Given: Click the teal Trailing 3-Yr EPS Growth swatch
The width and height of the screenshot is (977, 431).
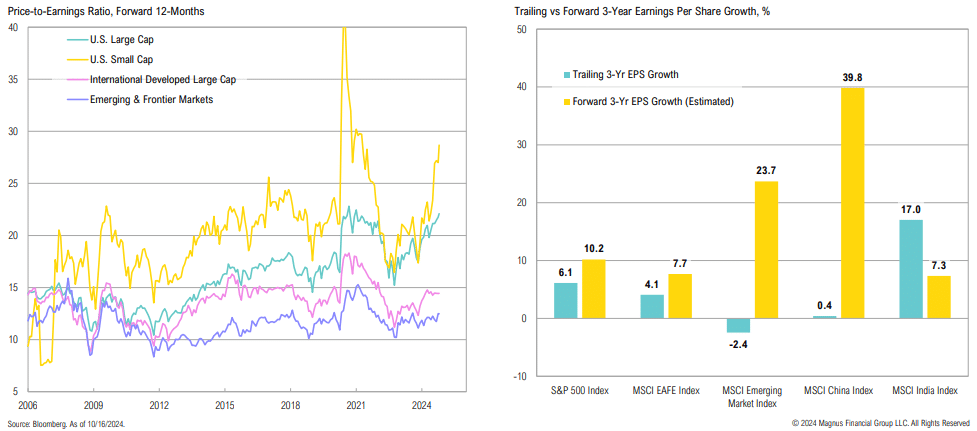Looking at the screenshot, I should tap(567, 74).
